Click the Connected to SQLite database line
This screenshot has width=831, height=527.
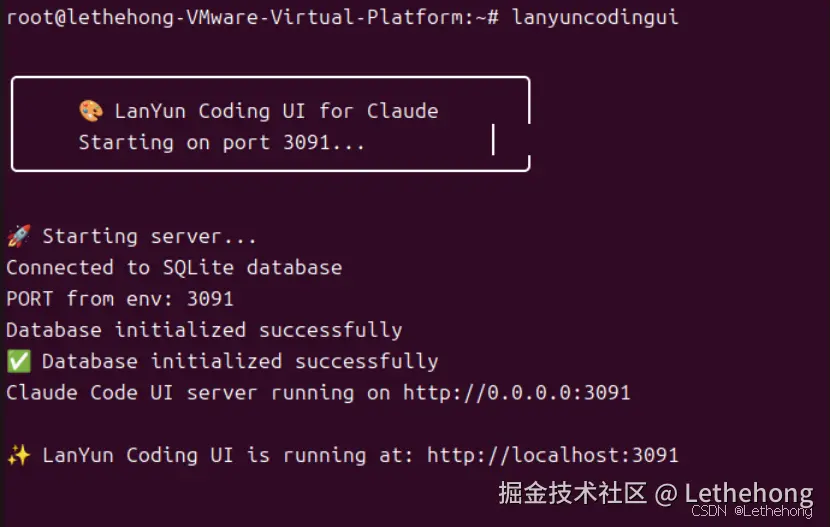click(174, 268)
